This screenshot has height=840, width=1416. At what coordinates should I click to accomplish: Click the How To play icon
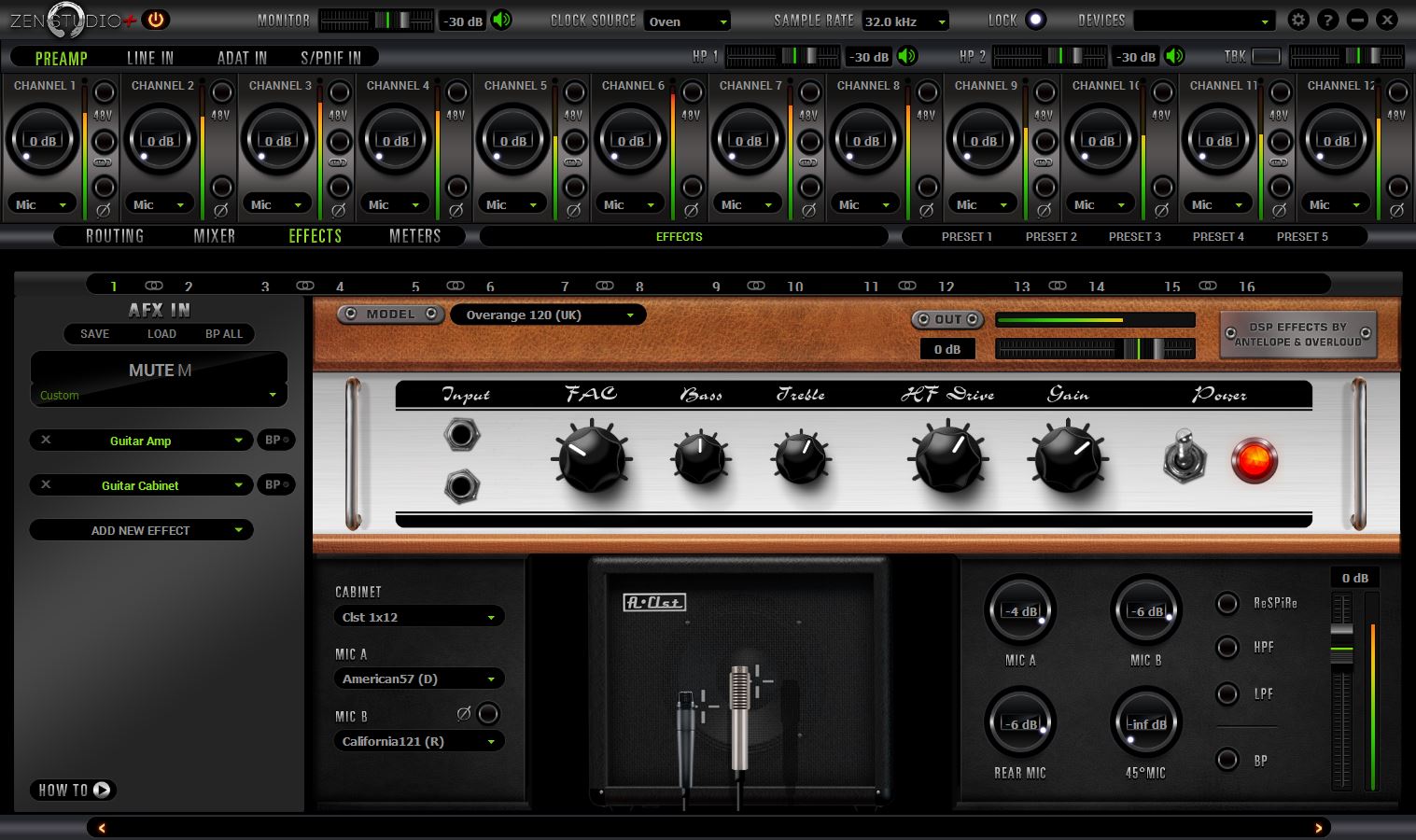point(102,790)
